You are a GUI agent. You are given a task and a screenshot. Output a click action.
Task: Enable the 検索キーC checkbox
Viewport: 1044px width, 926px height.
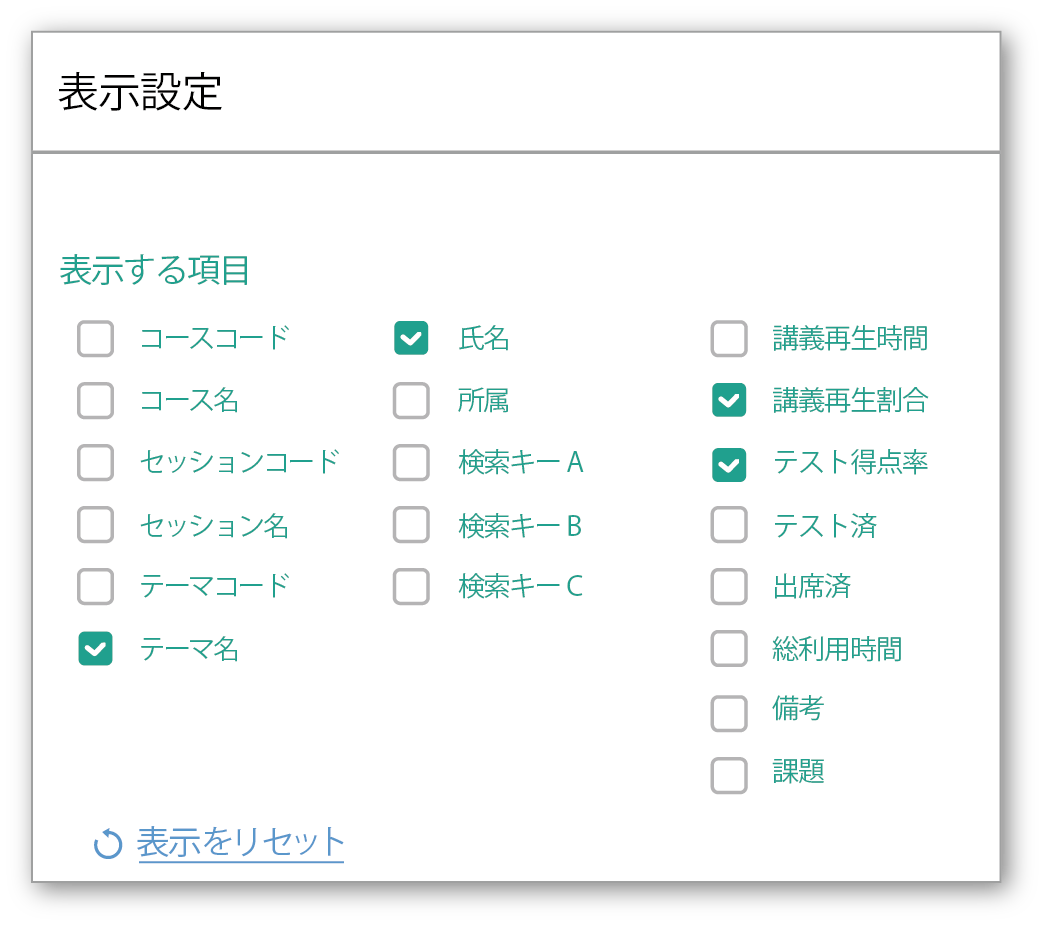411,587
